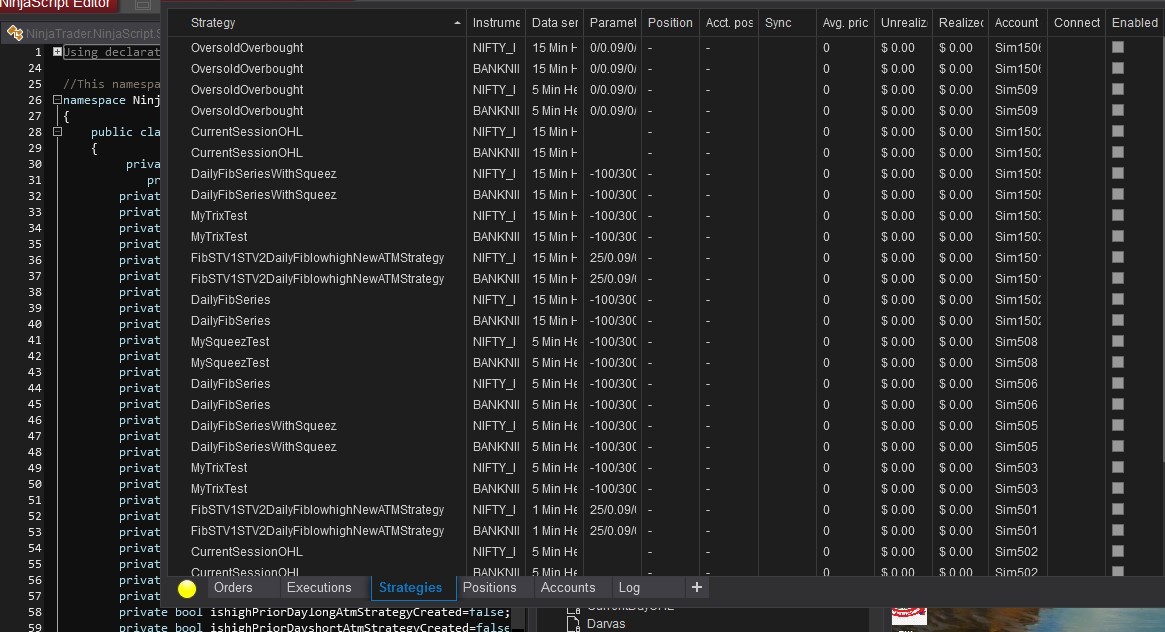Image resolution: width=1165 pixels, height=632 pixels.
Task: Sort by the Parameters column header
Action: [x=612, y=23]
